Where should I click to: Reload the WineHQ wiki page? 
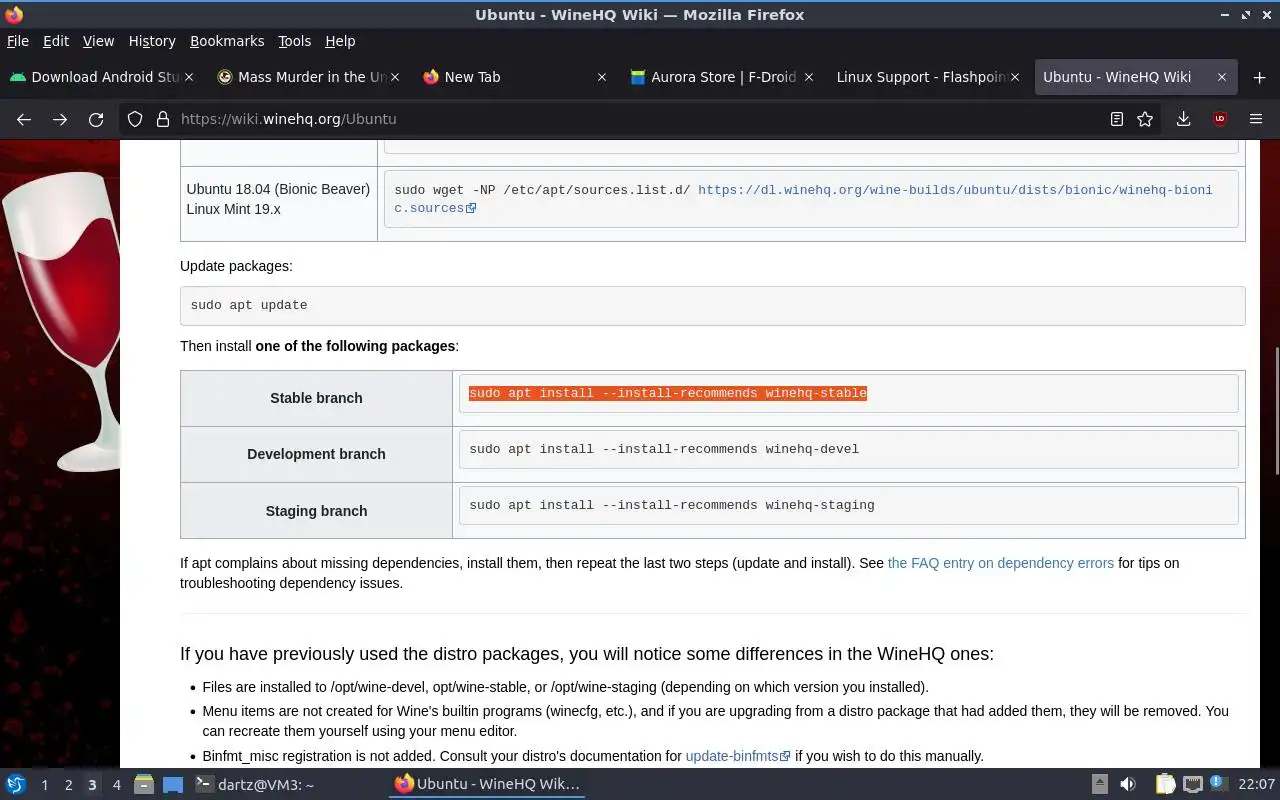(96, 119)
